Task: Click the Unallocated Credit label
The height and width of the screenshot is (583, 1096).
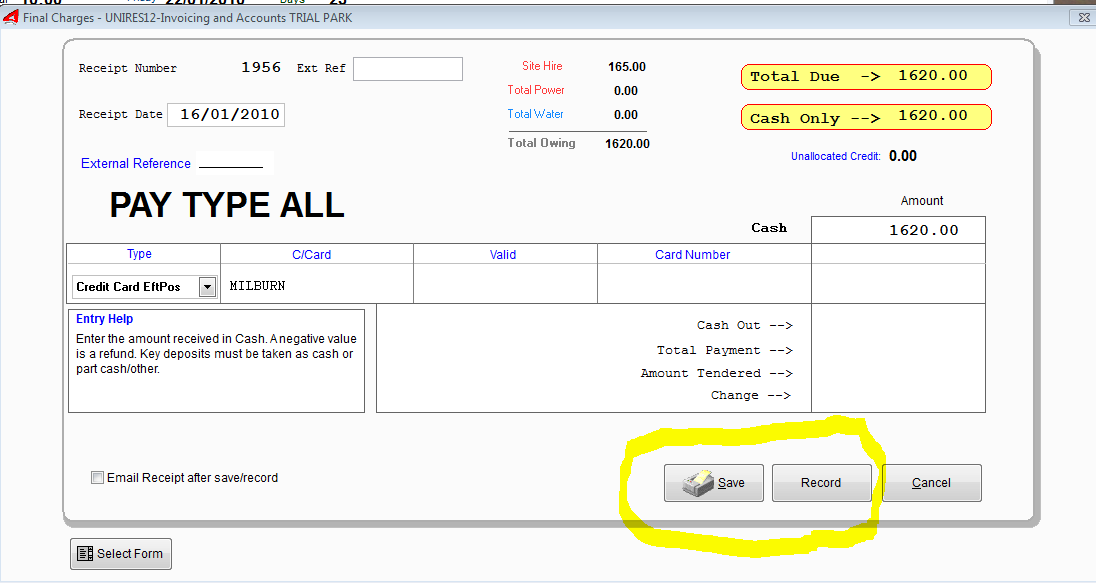Action: coord(836,157)
